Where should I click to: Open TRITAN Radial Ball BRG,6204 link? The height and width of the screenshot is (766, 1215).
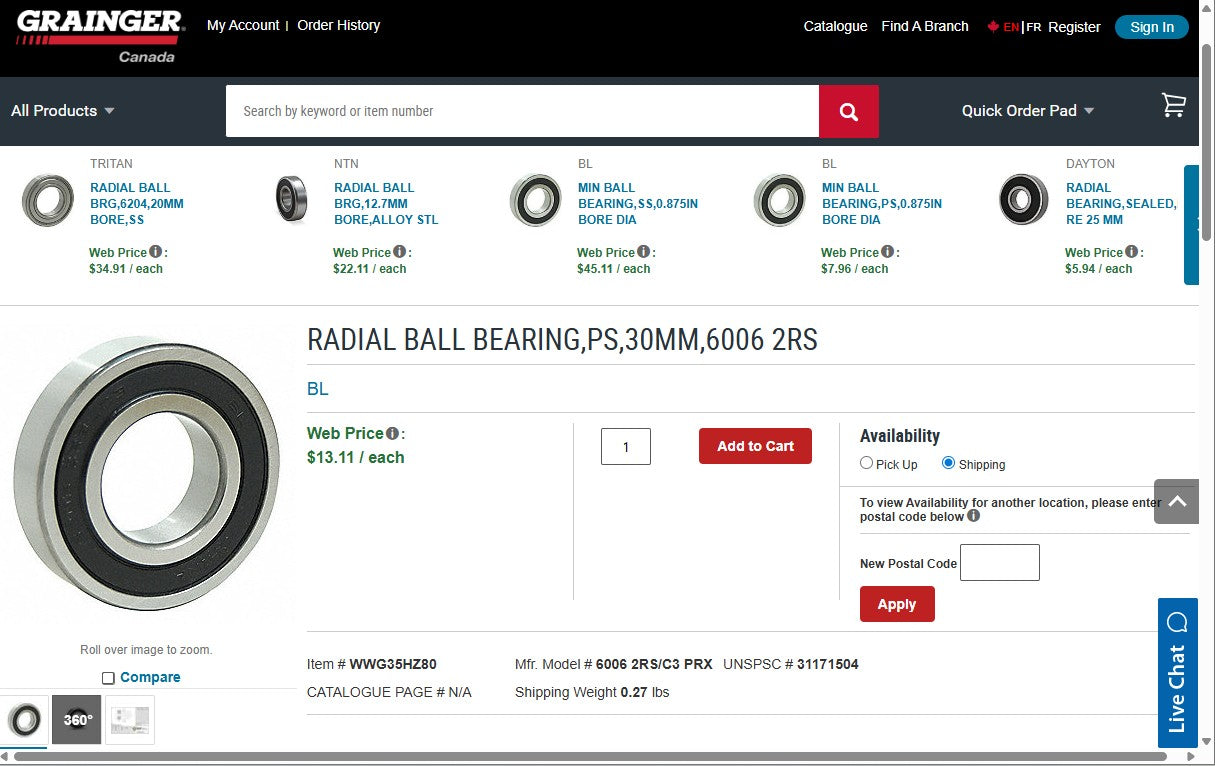(137, 203)
